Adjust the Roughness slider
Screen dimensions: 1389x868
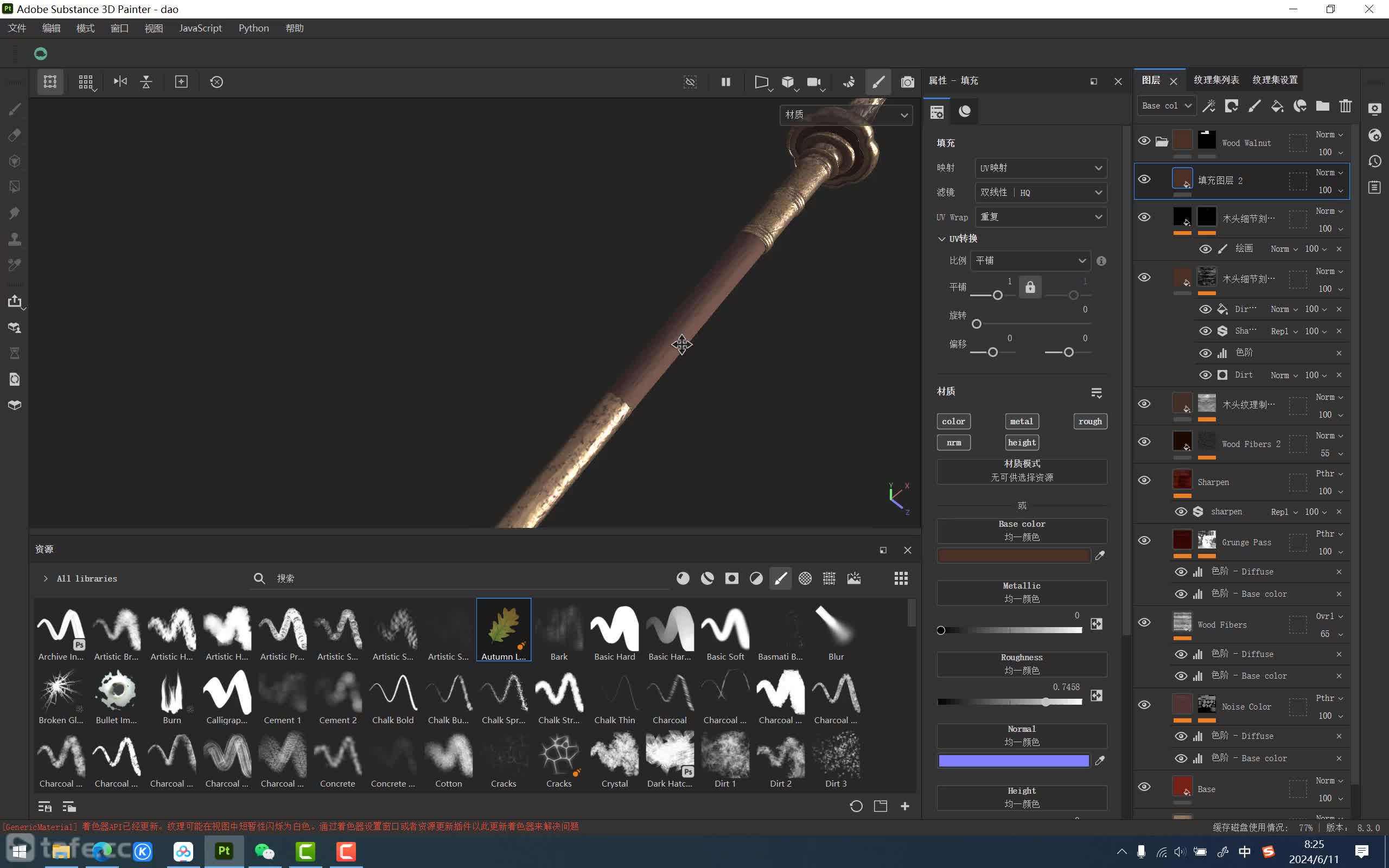[1010, 702]
